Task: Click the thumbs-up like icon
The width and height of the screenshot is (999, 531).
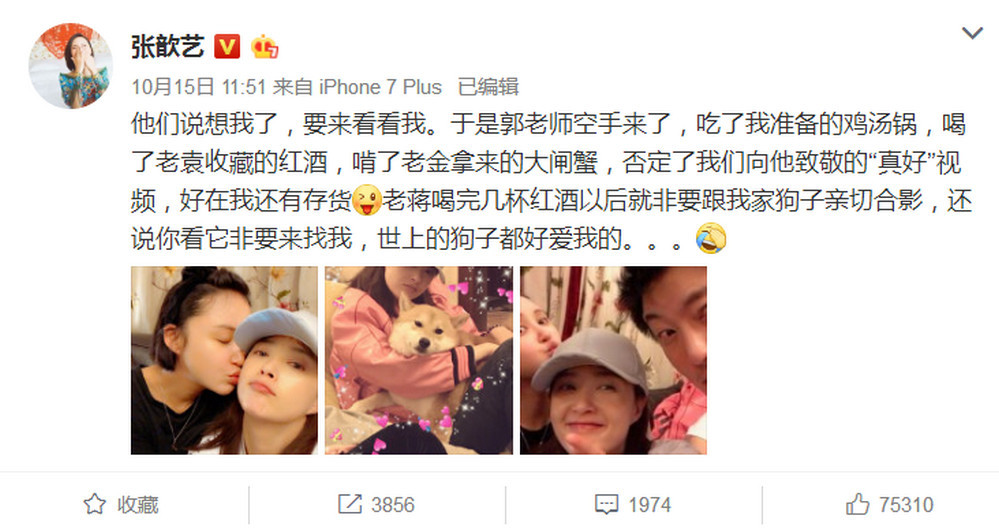Action: (858, 504)
